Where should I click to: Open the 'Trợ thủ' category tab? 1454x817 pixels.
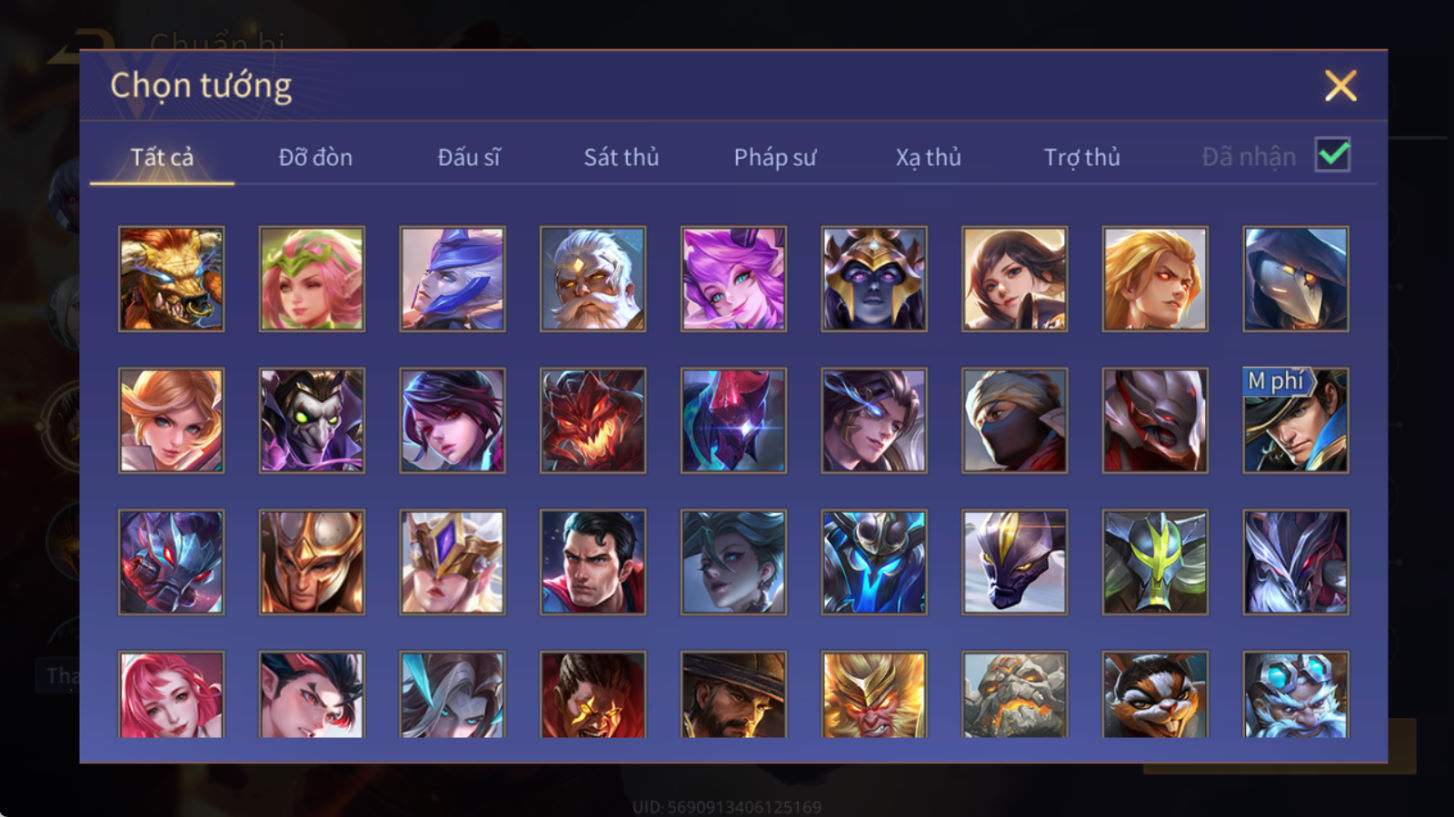1082,157
